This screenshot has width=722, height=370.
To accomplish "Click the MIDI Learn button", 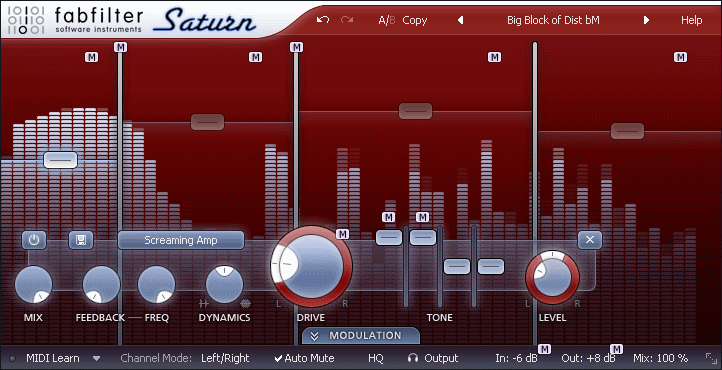I will pyautogui.click(x=52, y=358).
